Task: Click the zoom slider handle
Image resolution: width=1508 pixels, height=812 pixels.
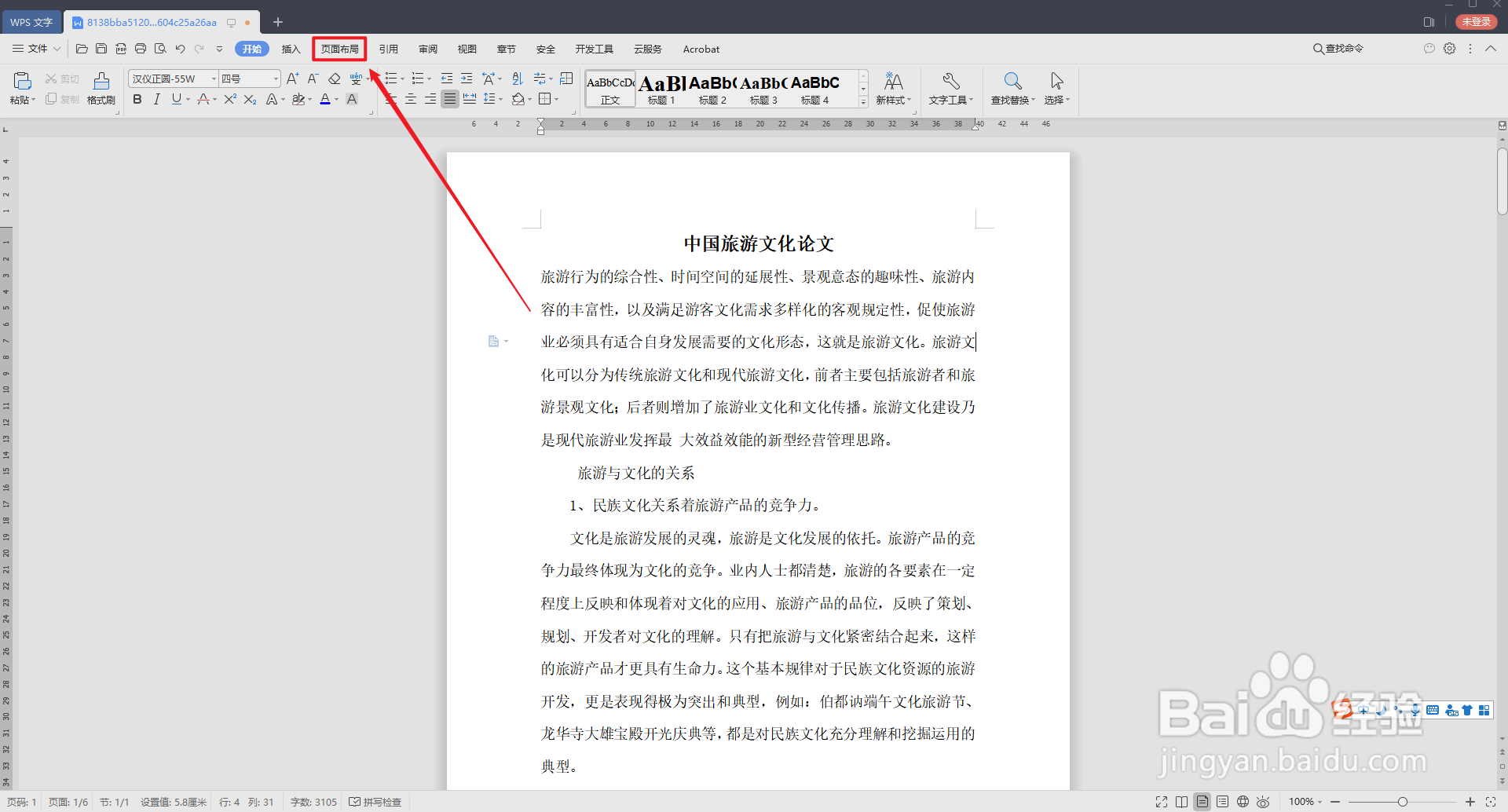Action: pos(1403,802)
